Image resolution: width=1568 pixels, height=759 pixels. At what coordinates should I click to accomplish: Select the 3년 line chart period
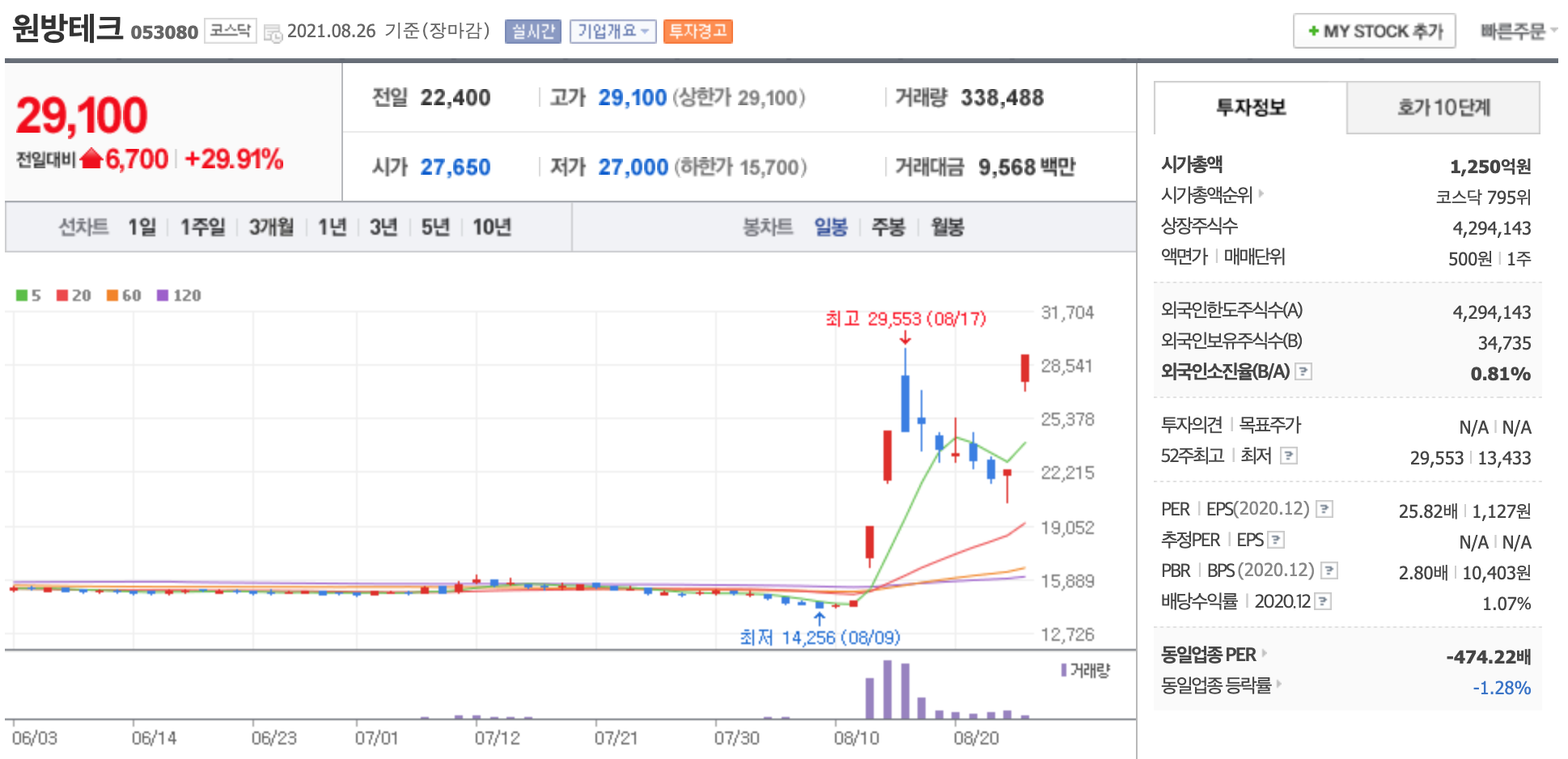[384, 227]
